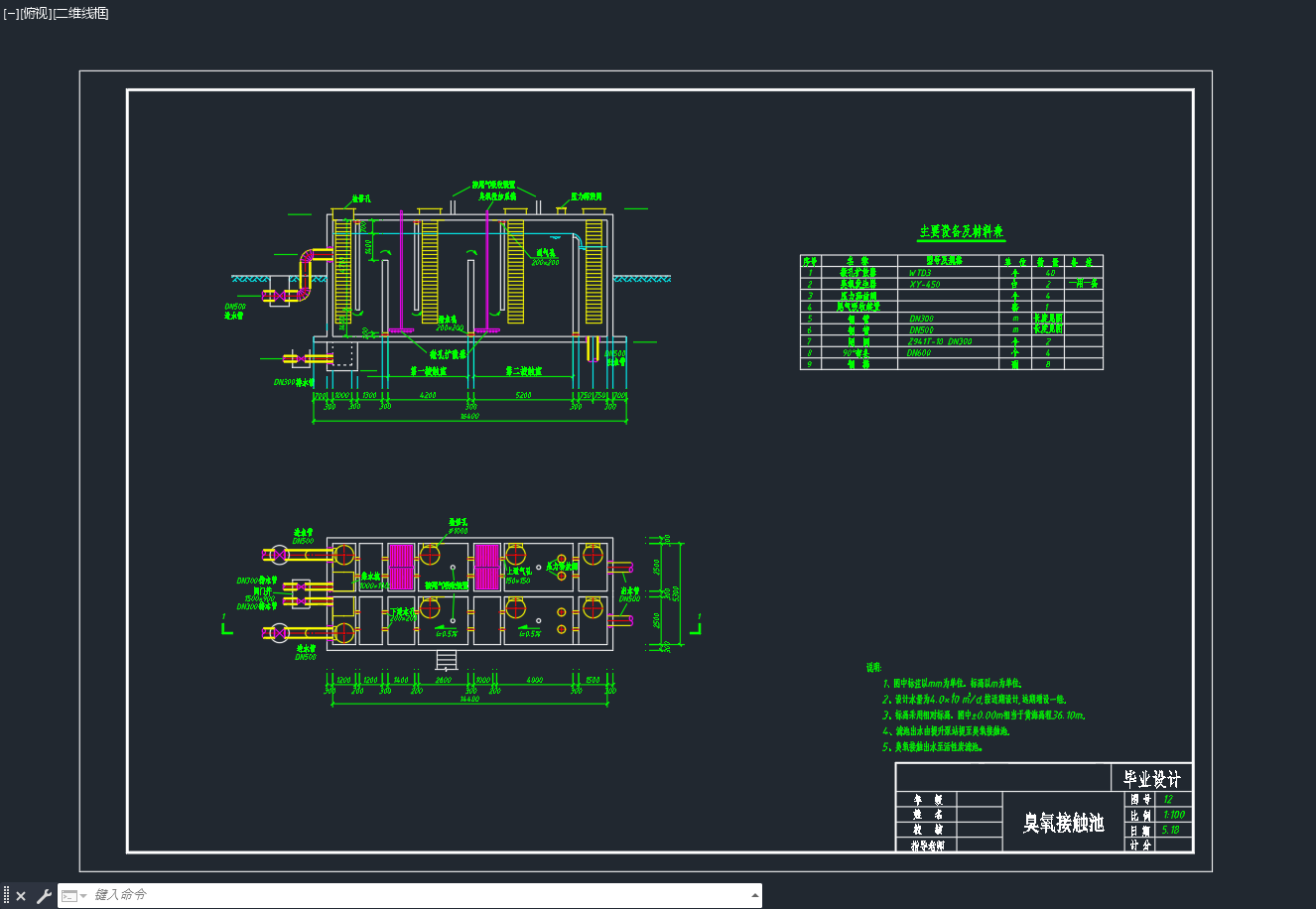Select note 1 about mm units
Screen dimensions: 1316x909
[x=952, y=684]
